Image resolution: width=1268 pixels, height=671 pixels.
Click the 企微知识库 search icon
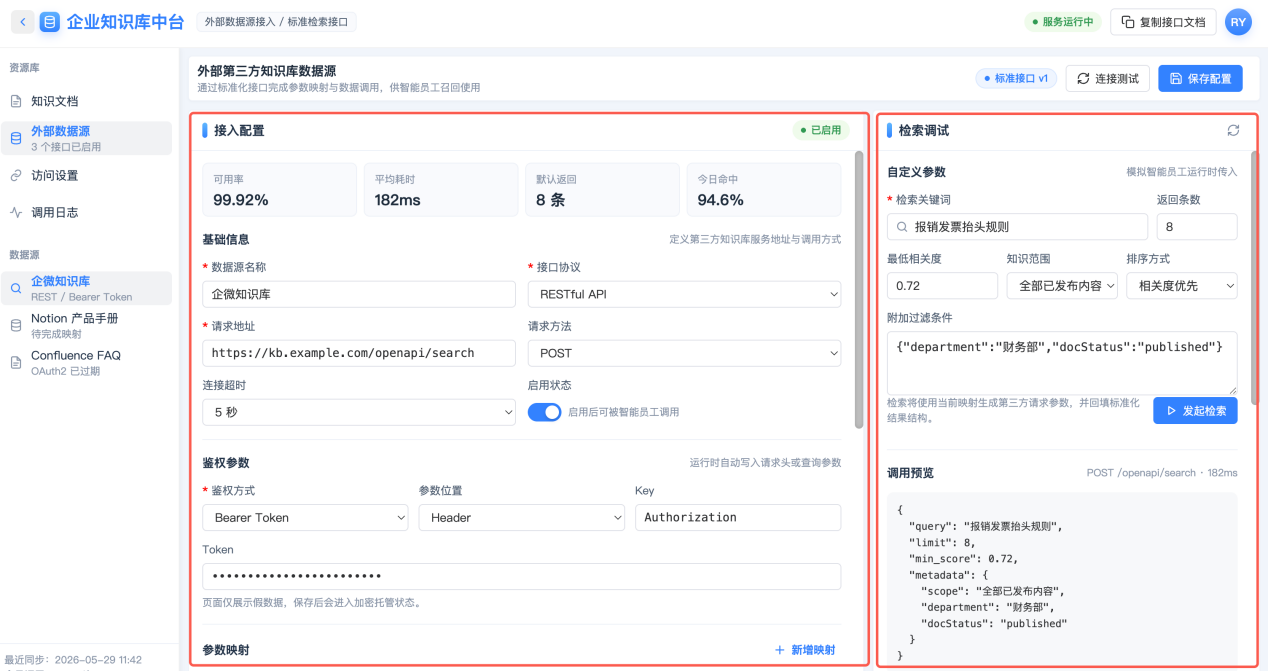pyautogui.click(x=16, y=288)
